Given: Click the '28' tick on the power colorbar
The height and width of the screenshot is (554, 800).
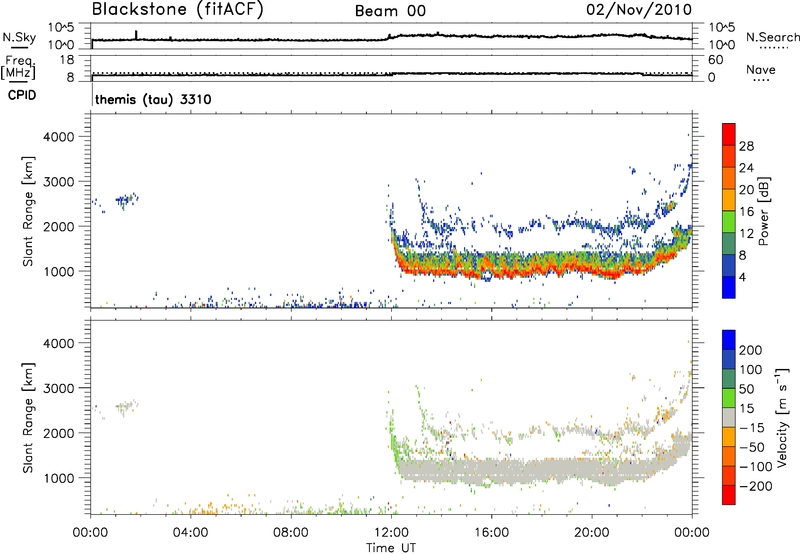Looking at the screenshot, I should pyautogui.click(x=746, y=146).
